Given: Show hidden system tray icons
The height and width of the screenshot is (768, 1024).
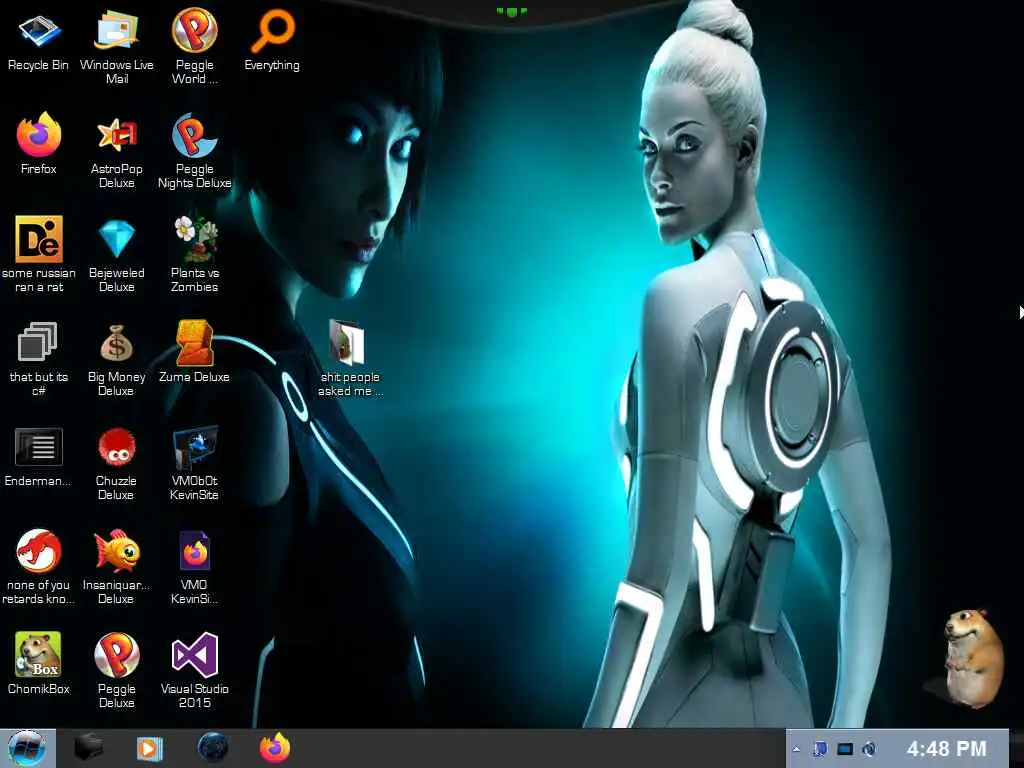Looking at the screenshot, I should pos(796,749).
